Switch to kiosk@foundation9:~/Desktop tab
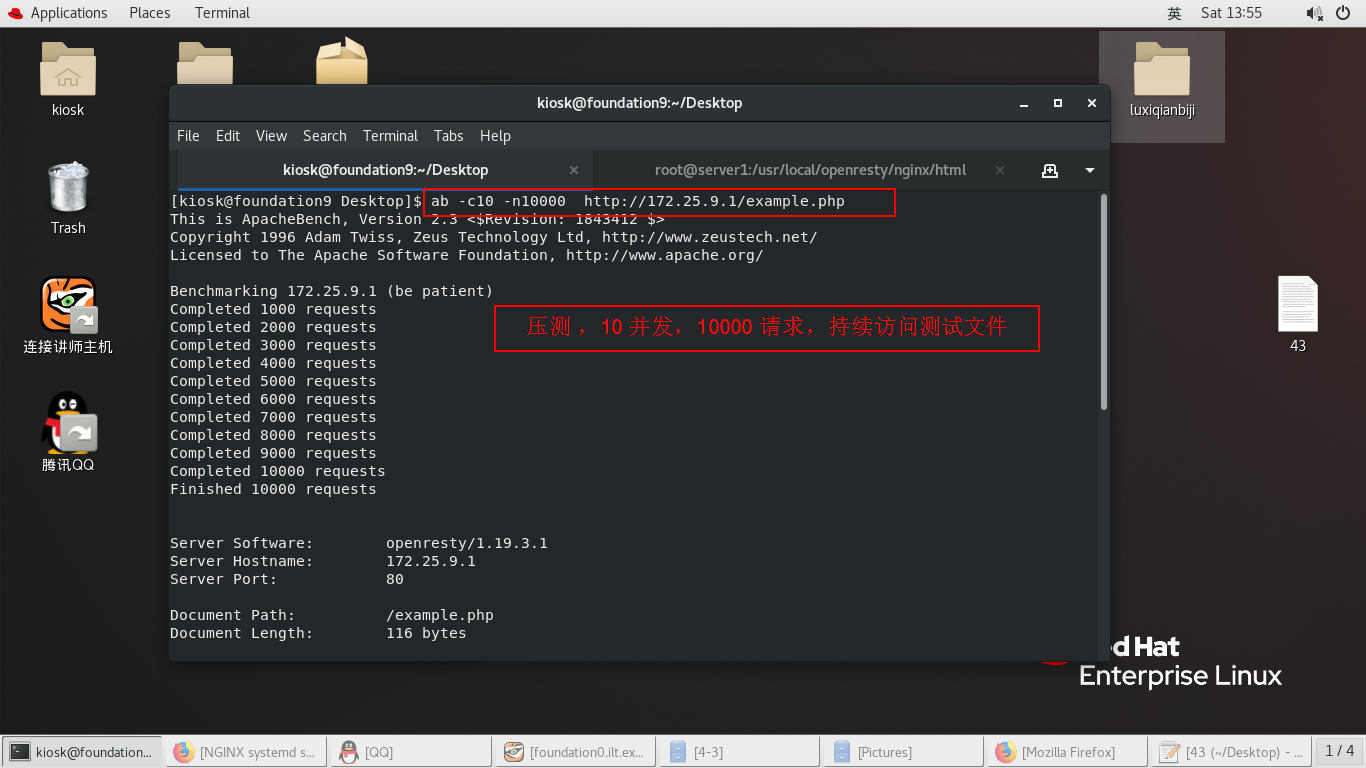1366x768 pixels. (x=385, y=170)
